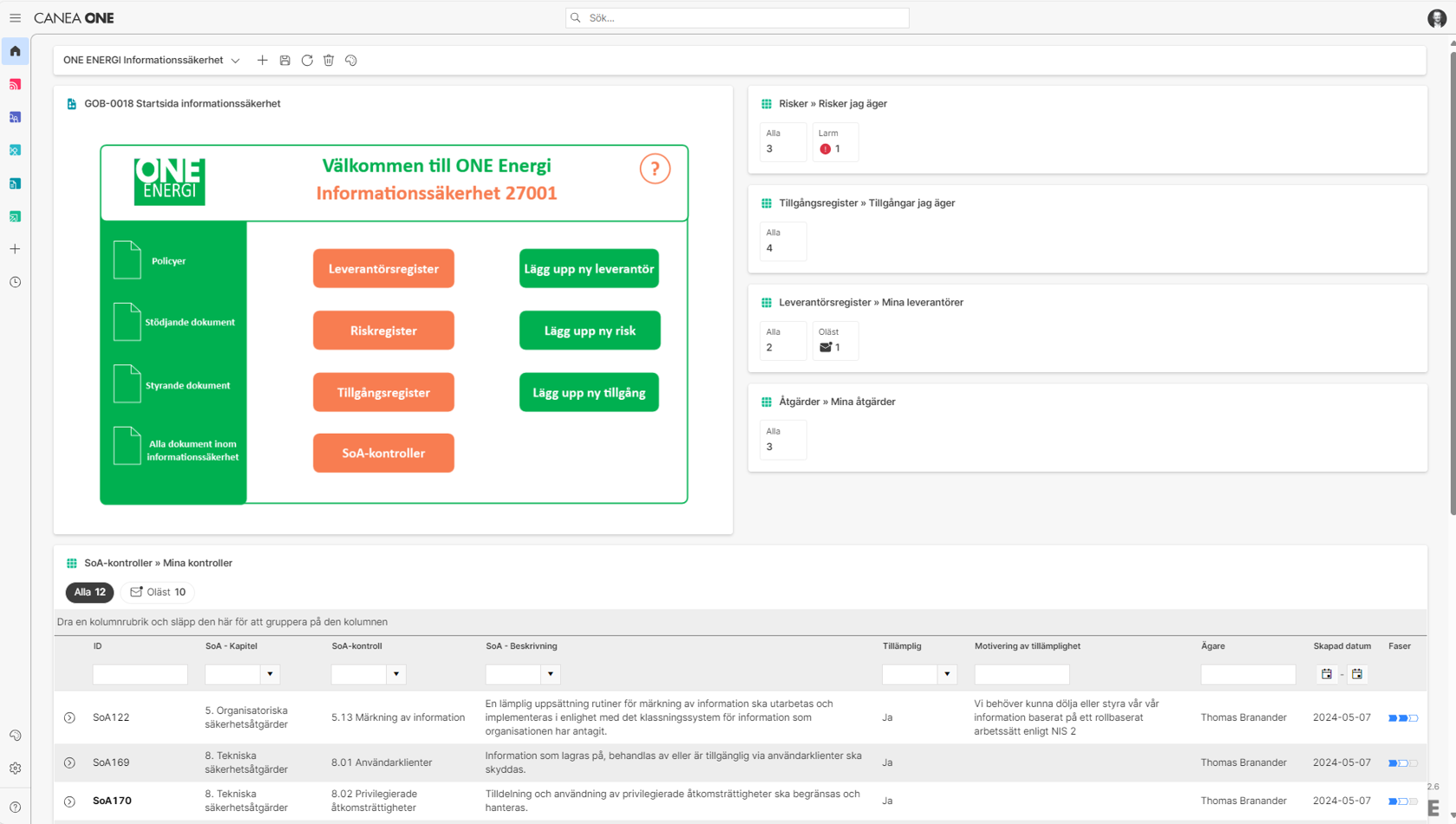Image resolution: width=1456 pixels, height=824 pixels.
Task: Sort by the SoA - Kapitel column header
Action: pyautogui.click(x=231, y=646)
